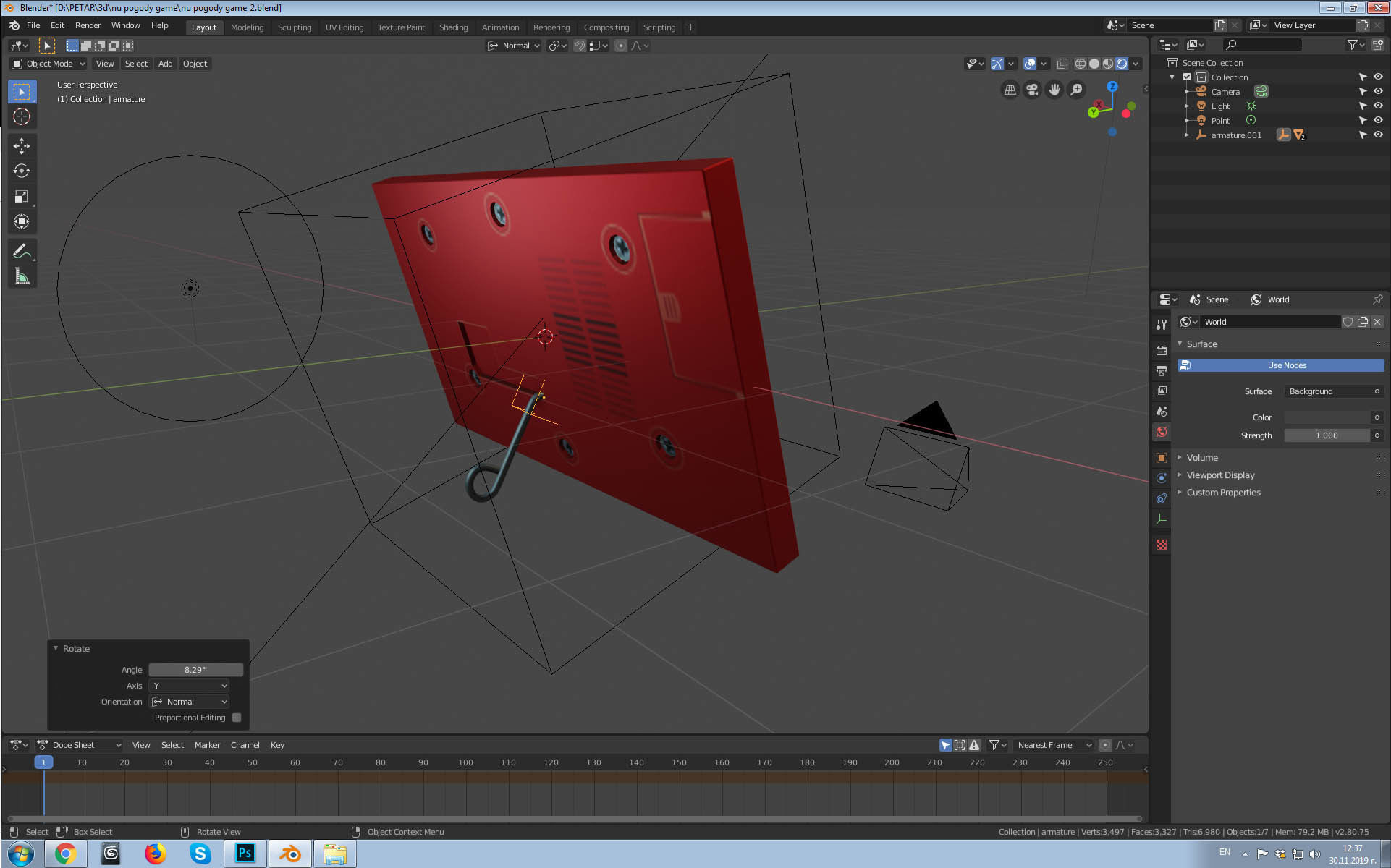Open the Output properties tab
The width and height of the screenshot is (1391, 868).
1162,370
